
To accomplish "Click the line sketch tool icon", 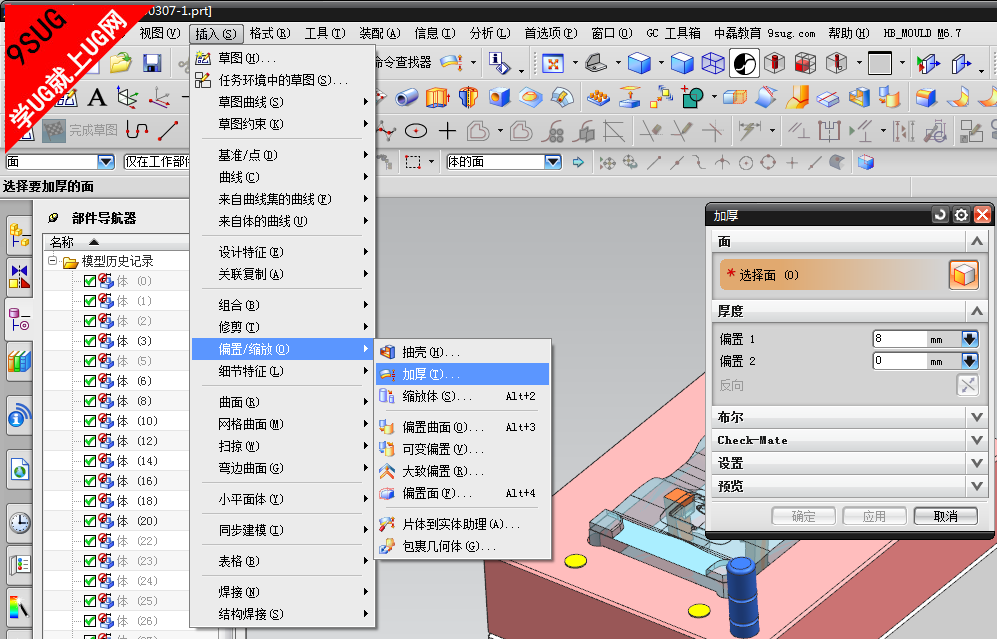I will pos(168,131).
